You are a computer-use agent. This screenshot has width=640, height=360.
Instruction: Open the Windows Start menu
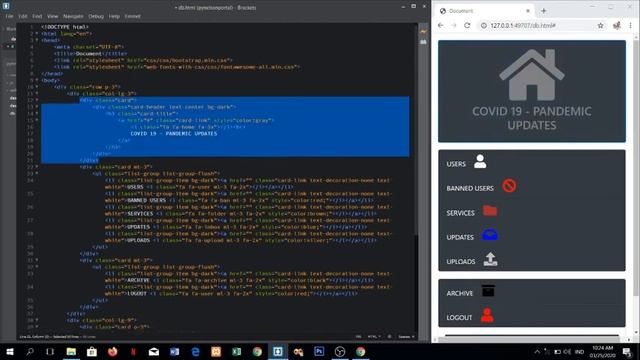tap(10, 351)
